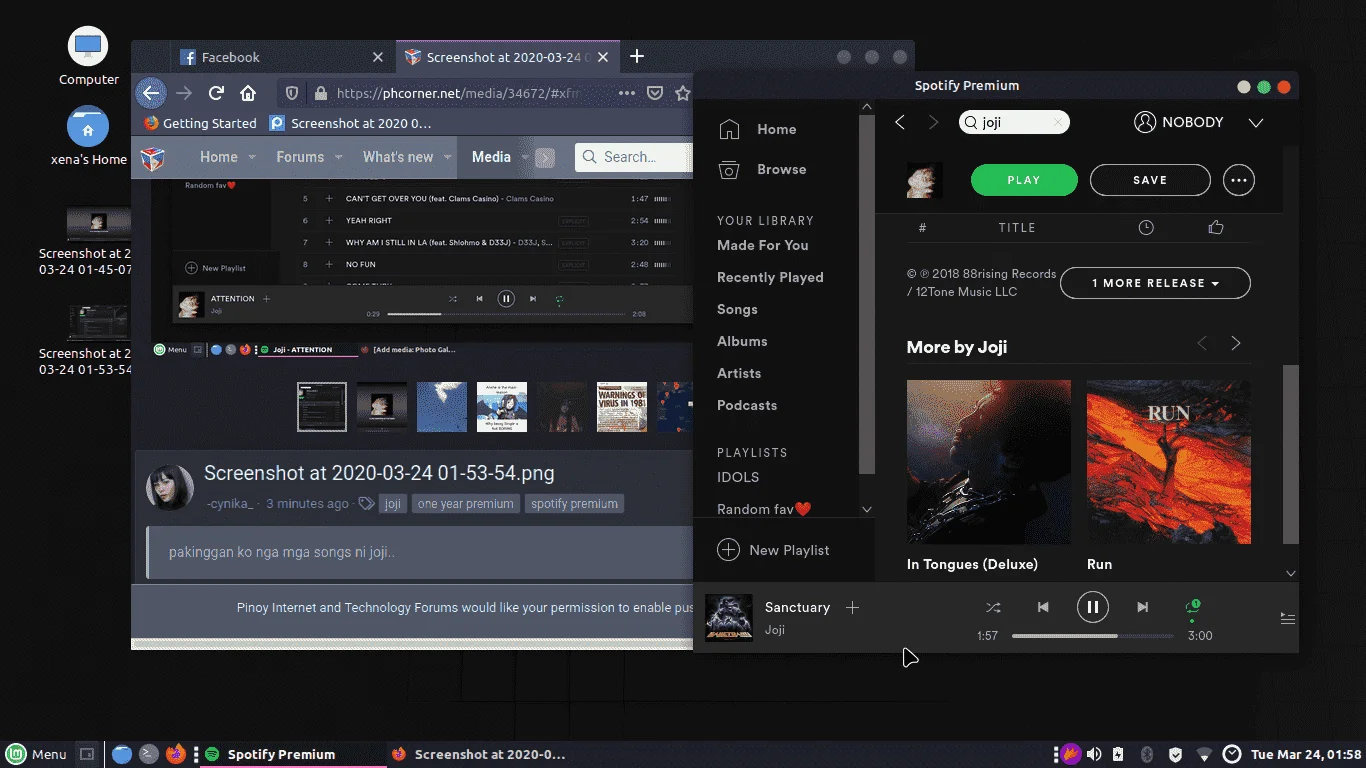Open Firefox page actions ellipsis
Viewport: 1366px width, 768px height.
tap(627, 93)
